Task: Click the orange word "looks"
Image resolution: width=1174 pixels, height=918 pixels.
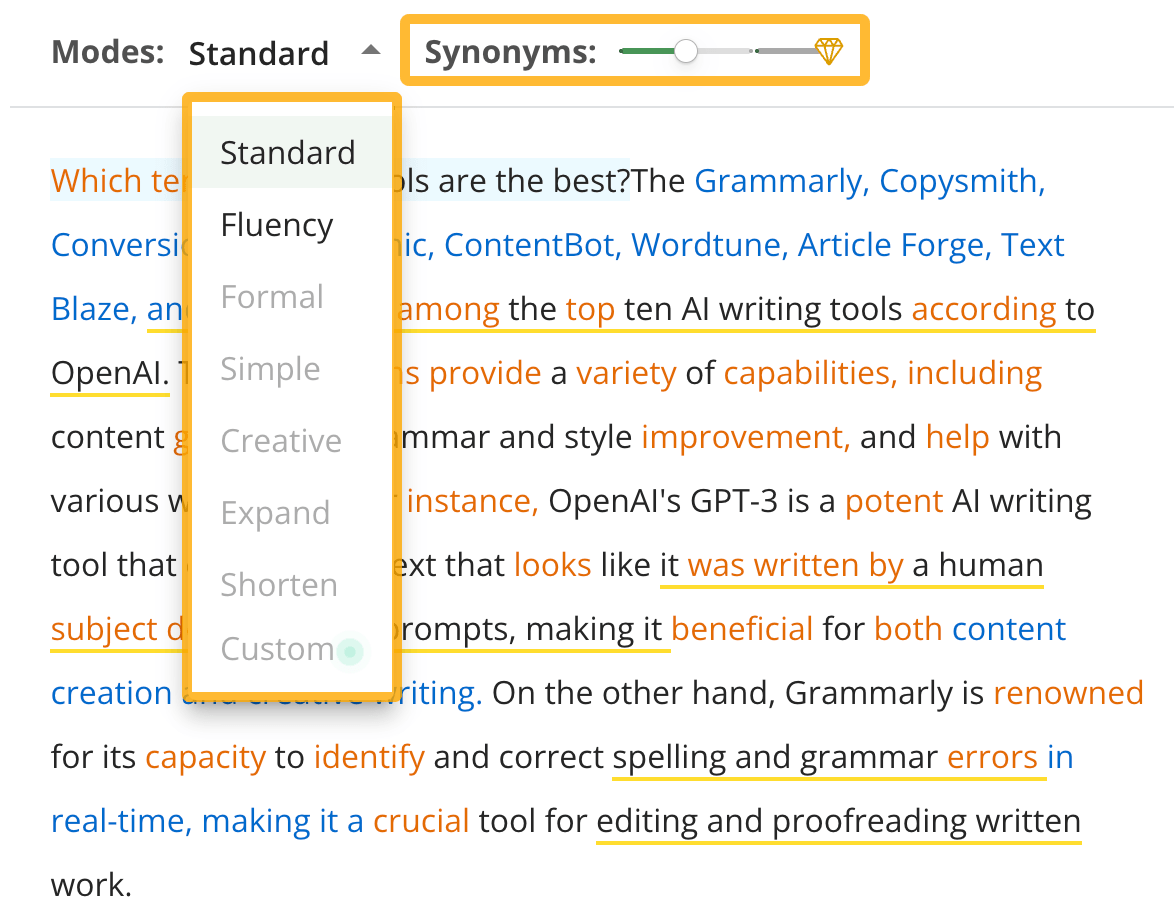Action: 553,565
